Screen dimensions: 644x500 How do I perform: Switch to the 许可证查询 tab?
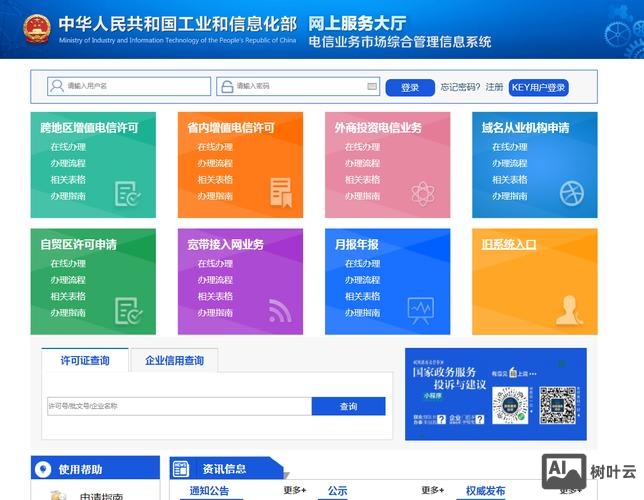tap(85, 360)
